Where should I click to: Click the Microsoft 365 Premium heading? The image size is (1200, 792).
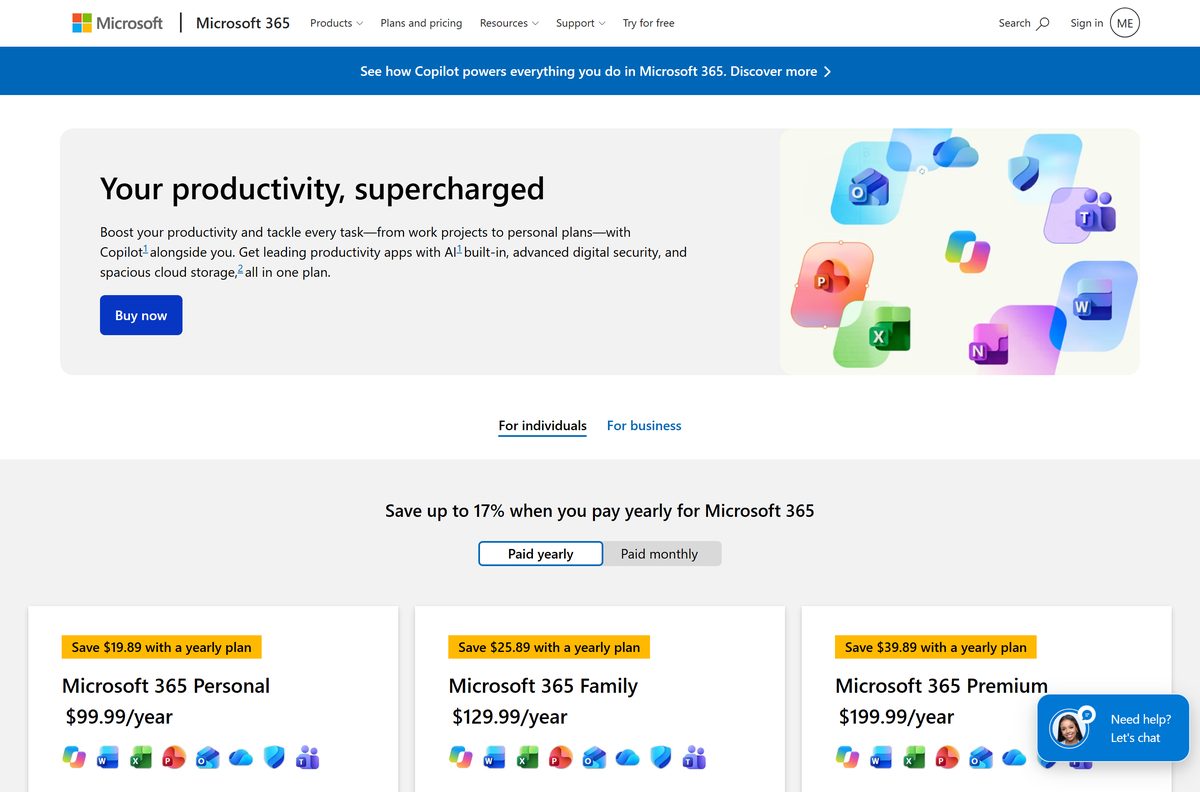tap(942, 686)
